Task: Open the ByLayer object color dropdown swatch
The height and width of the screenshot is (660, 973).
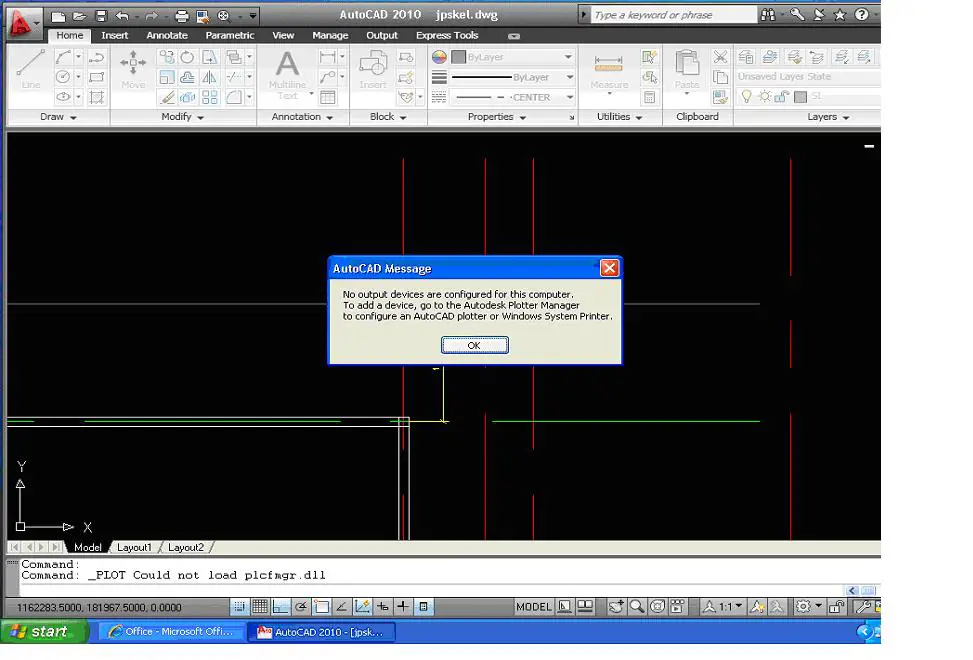Action: 459,57
